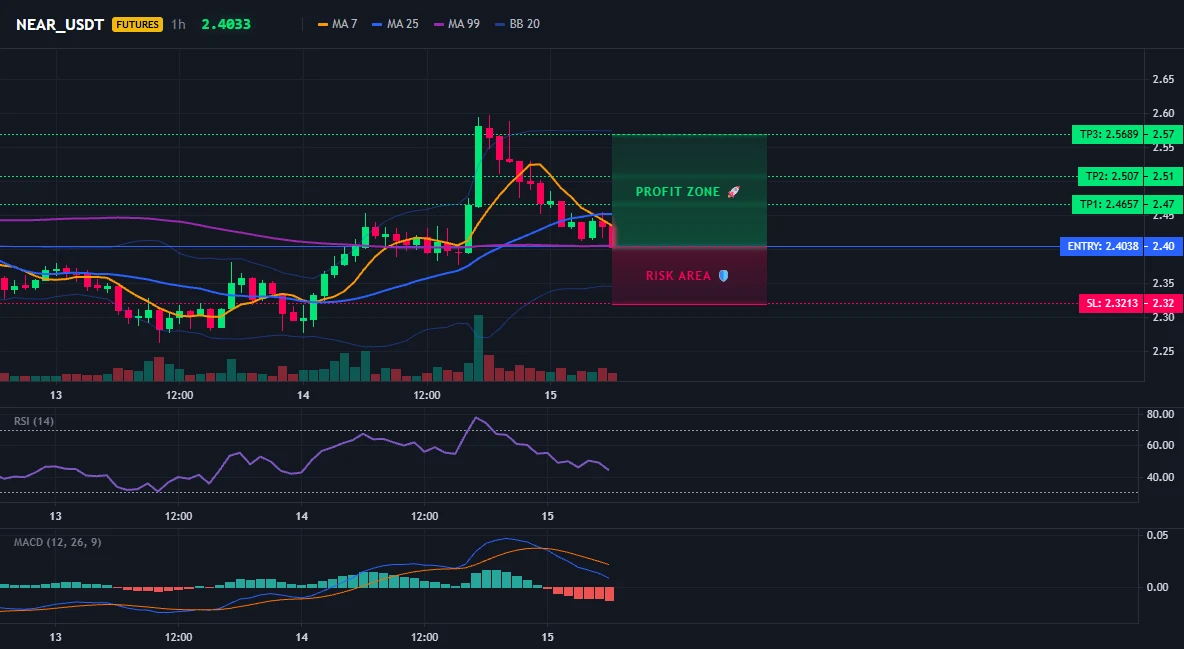Click the NEAR_USDT symbol name
Screen dimensions: 1184x649
click(60, 24)
